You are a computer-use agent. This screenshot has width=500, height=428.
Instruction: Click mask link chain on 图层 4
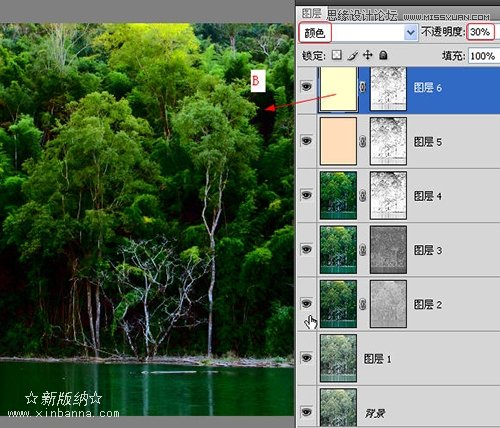click(x=363, y=196)
